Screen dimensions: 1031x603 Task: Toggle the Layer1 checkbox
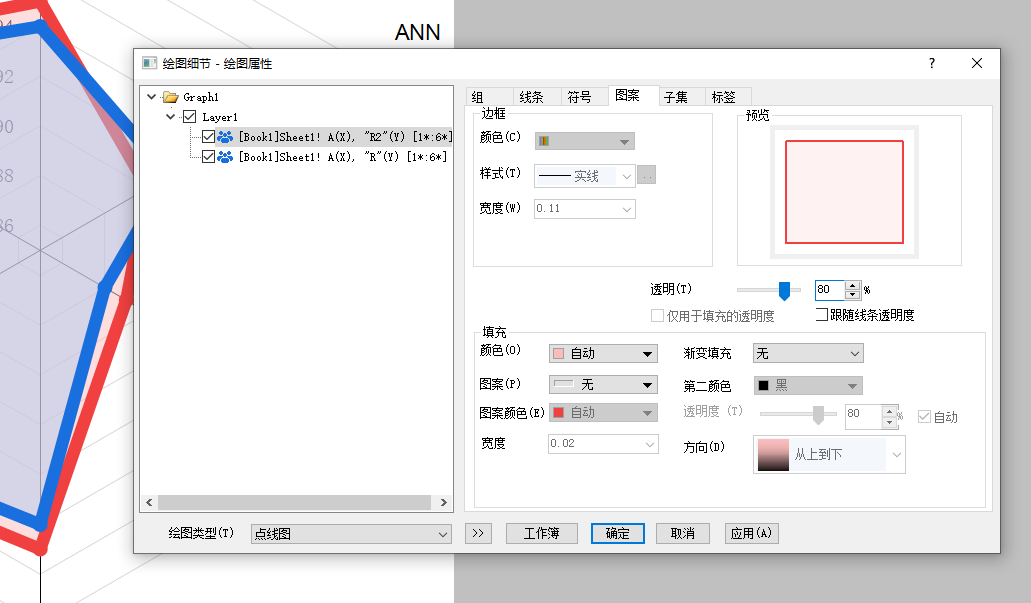[189, 117]
